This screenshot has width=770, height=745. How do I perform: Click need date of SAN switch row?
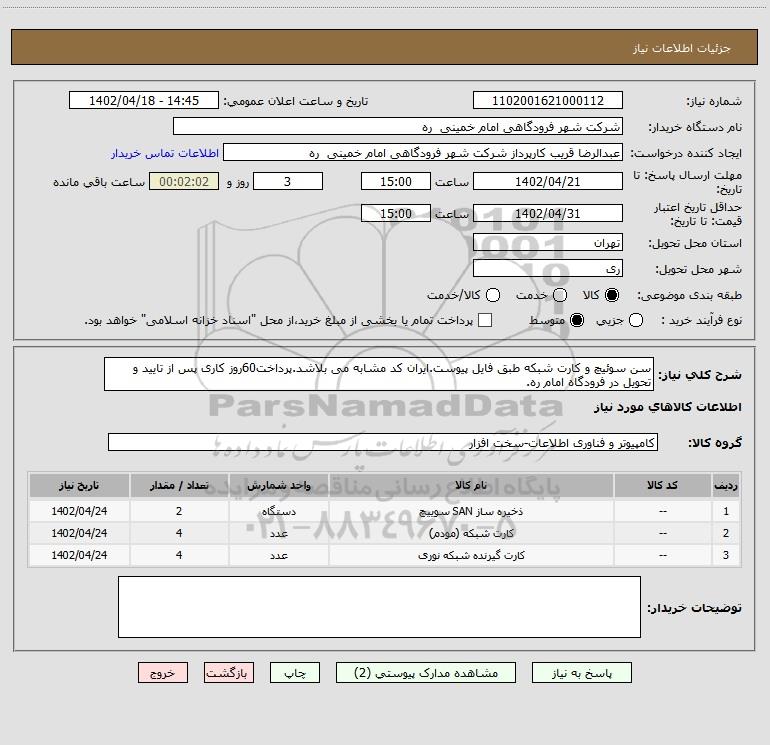(x=79, y=511)
